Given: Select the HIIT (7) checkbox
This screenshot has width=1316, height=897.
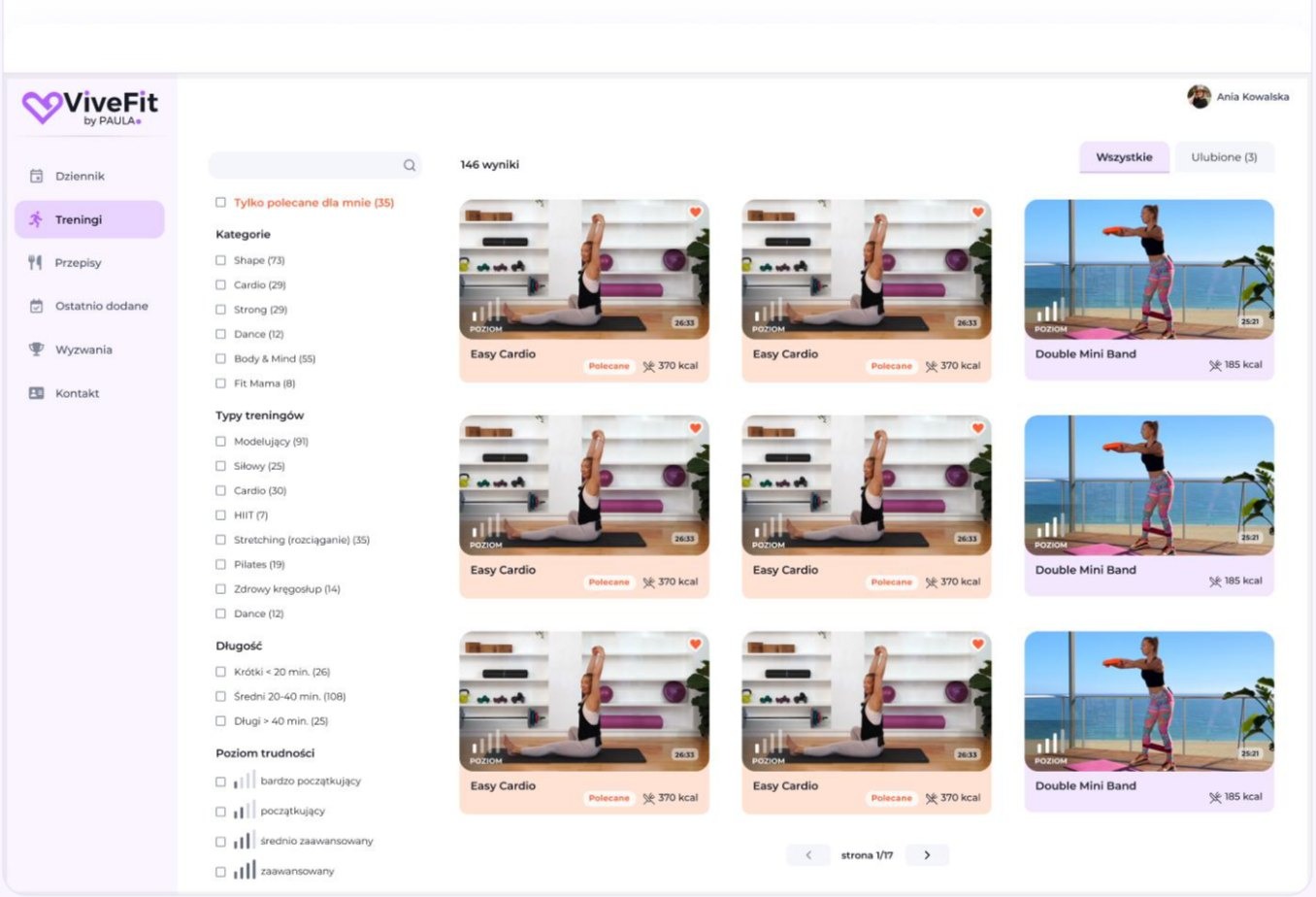Looking at the screenshot, I should (220, 515).
